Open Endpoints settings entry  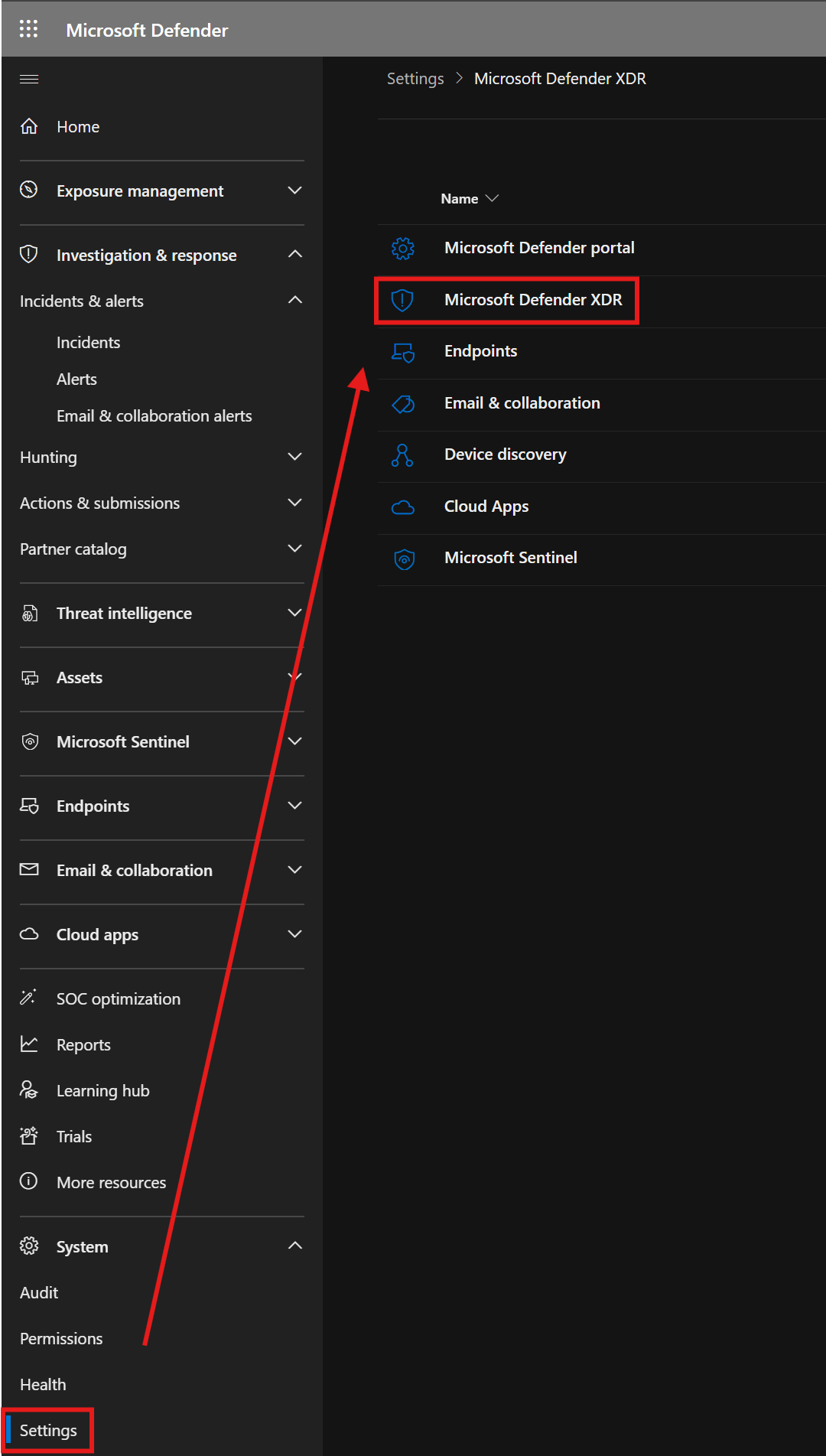pos(480,351)
